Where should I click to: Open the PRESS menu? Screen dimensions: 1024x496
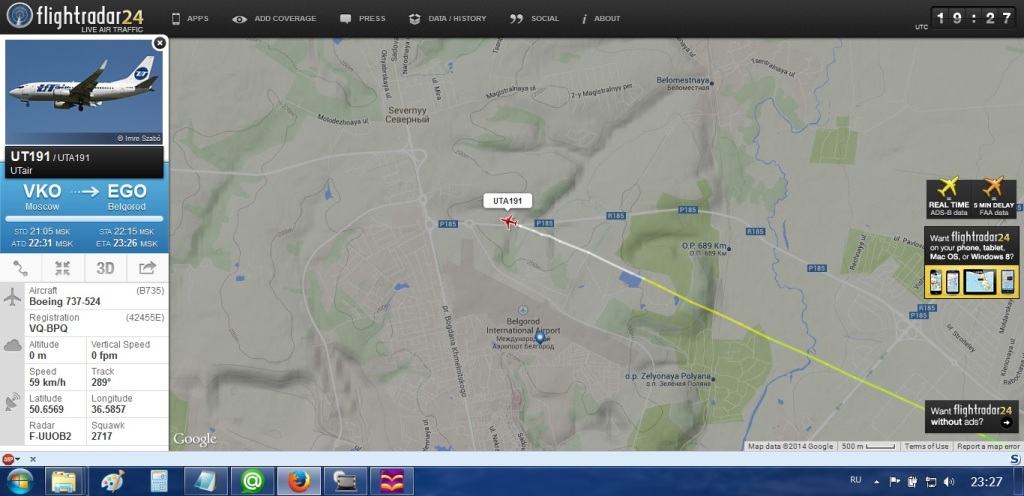pos(362,19)
